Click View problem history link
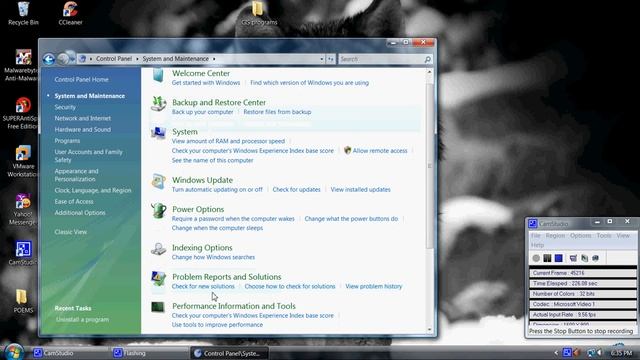Viewport: 640px width, 360px height. 373,287
